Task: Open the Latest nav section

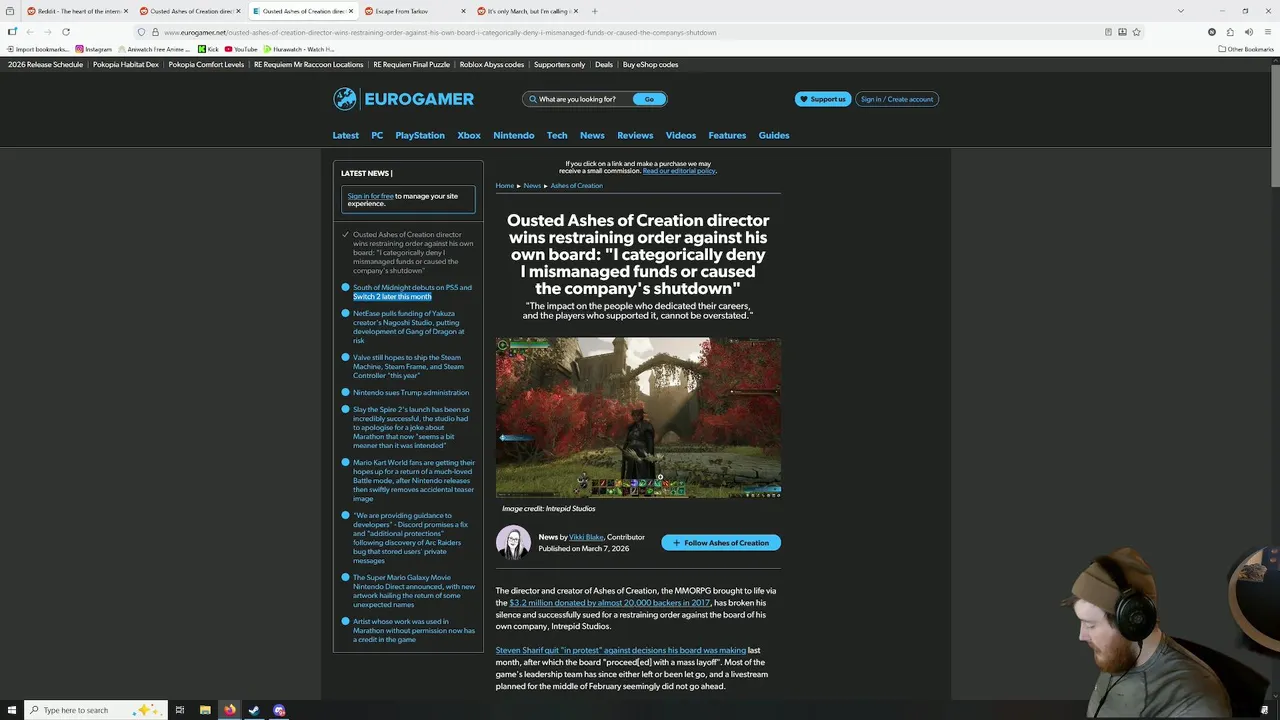Action: coord(345,135)
